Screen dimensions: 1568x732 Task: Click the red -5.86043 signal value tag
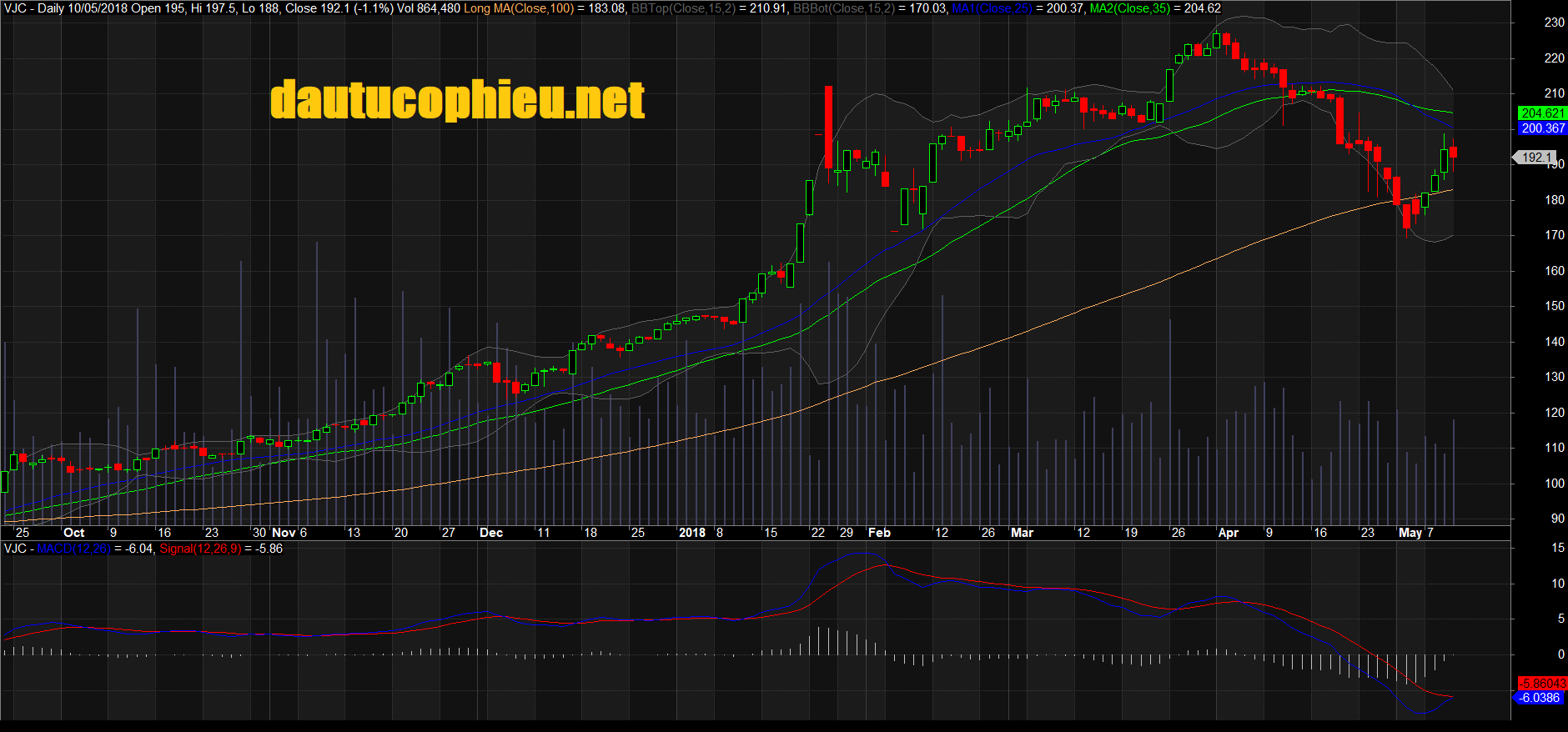[x=1542, y=683]
